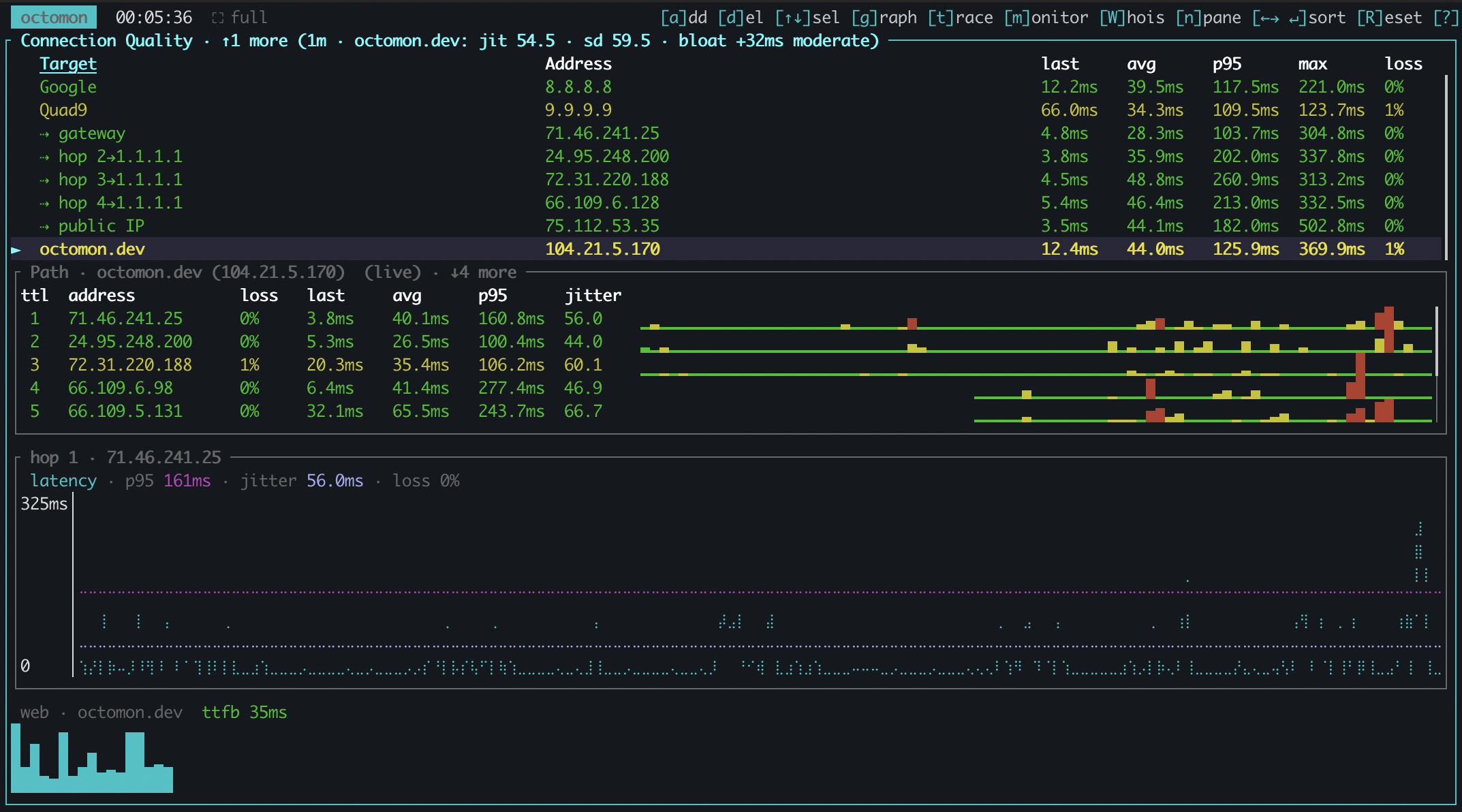Click the p95 column header in targets

tap(1227, 63)
